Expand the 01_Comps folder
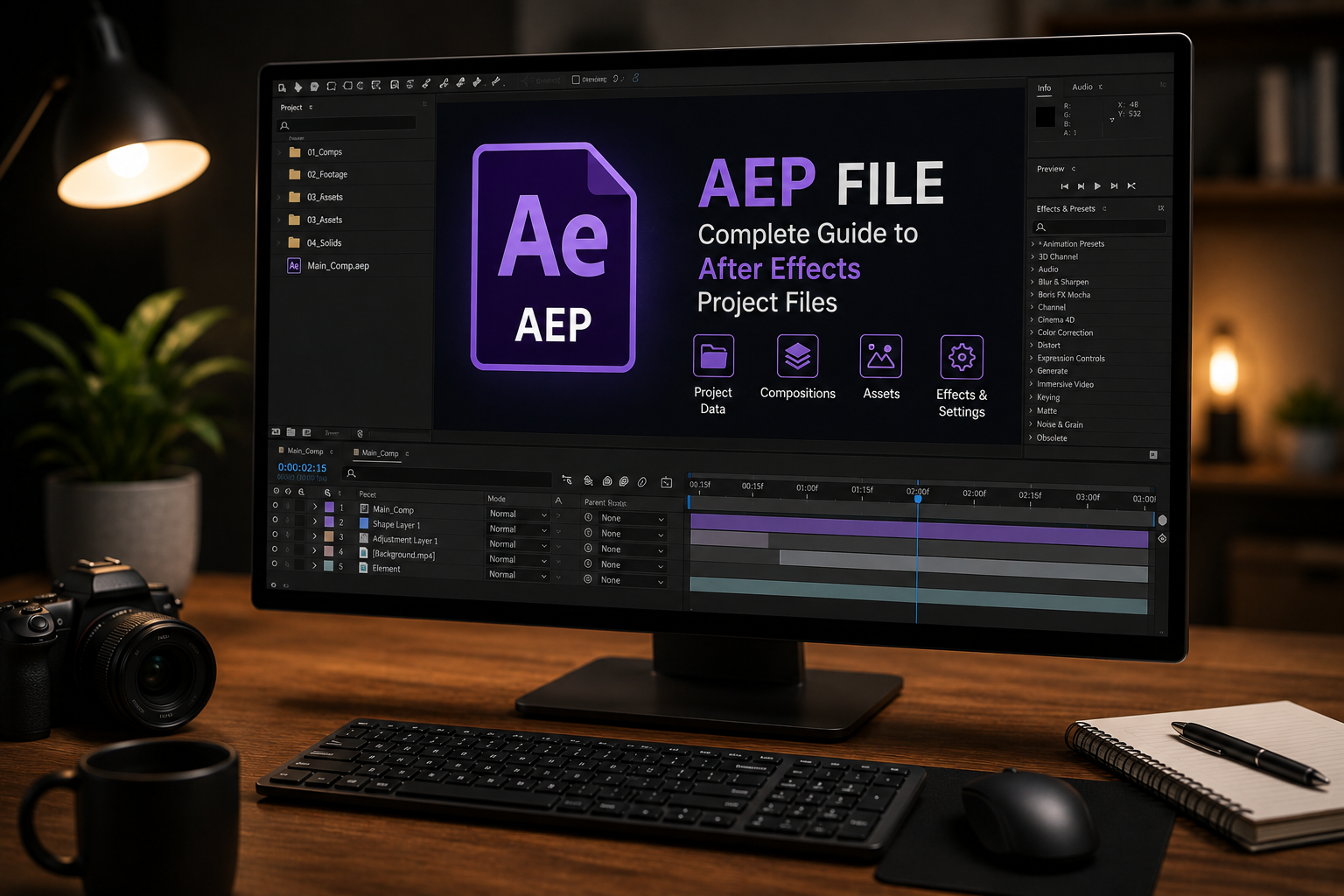Screen dimensions: 1344x896 pos(280,151)
